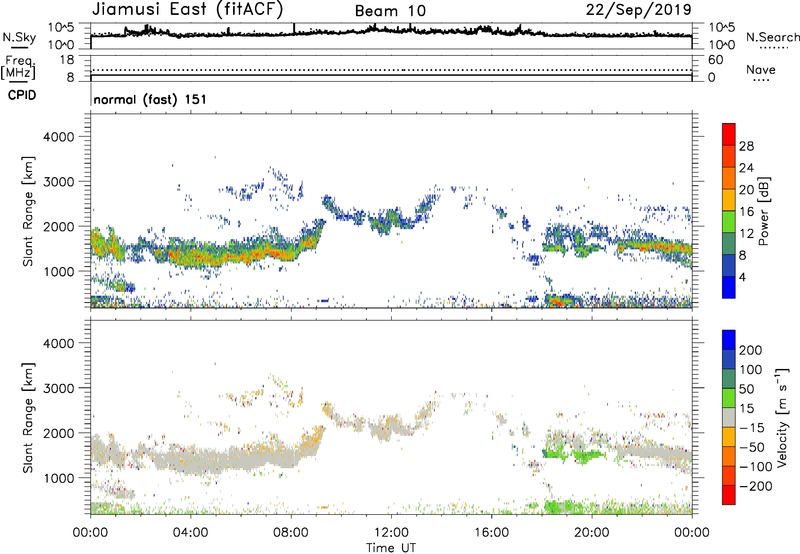Click the '50' tick on Velocity colorbar
The height and width of the screenshot is (554, 800).
(747, 389)
